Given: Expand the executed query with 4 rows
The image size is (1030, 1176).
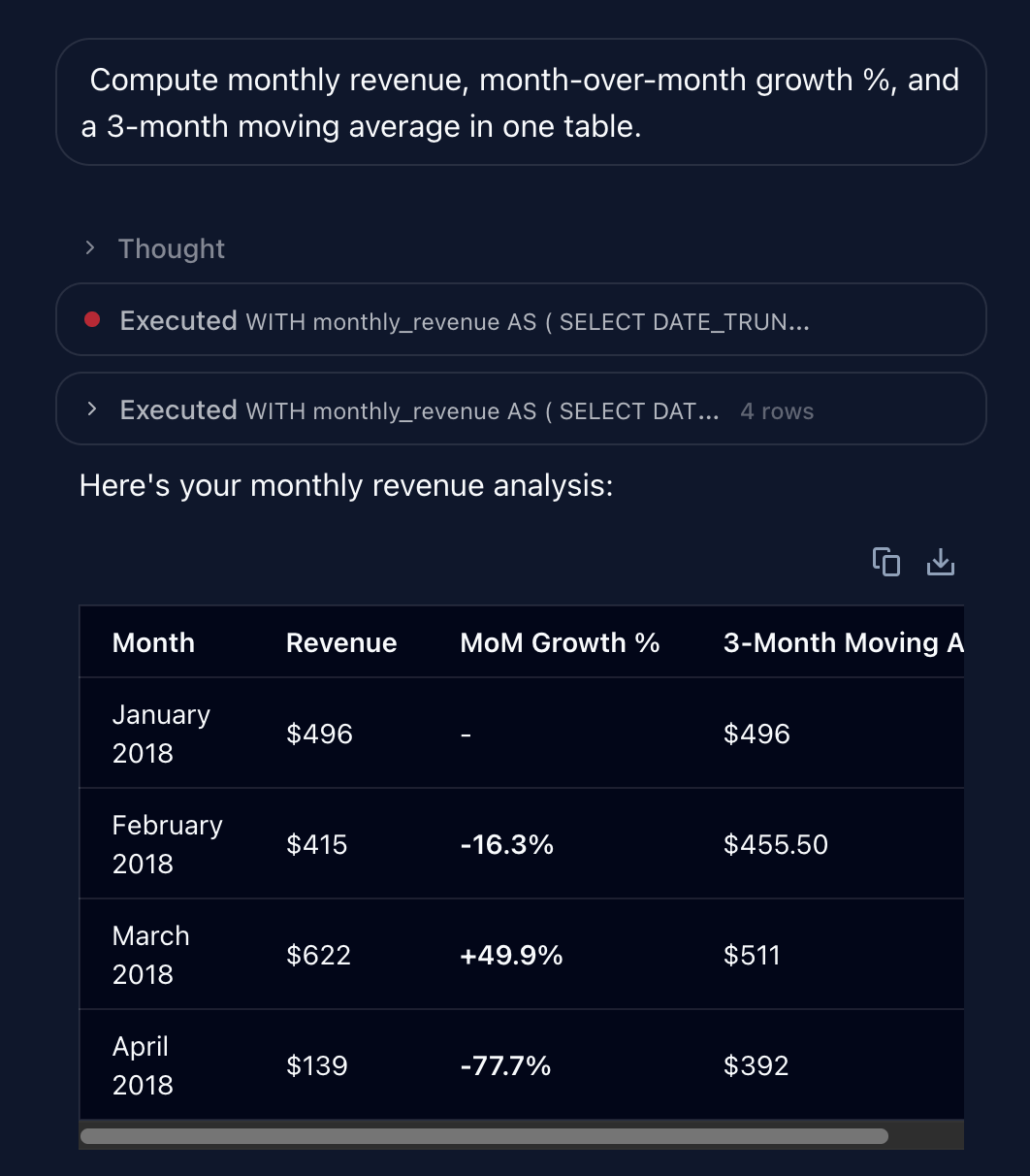Looking at the screenshot, I should (x=521, y=409).
